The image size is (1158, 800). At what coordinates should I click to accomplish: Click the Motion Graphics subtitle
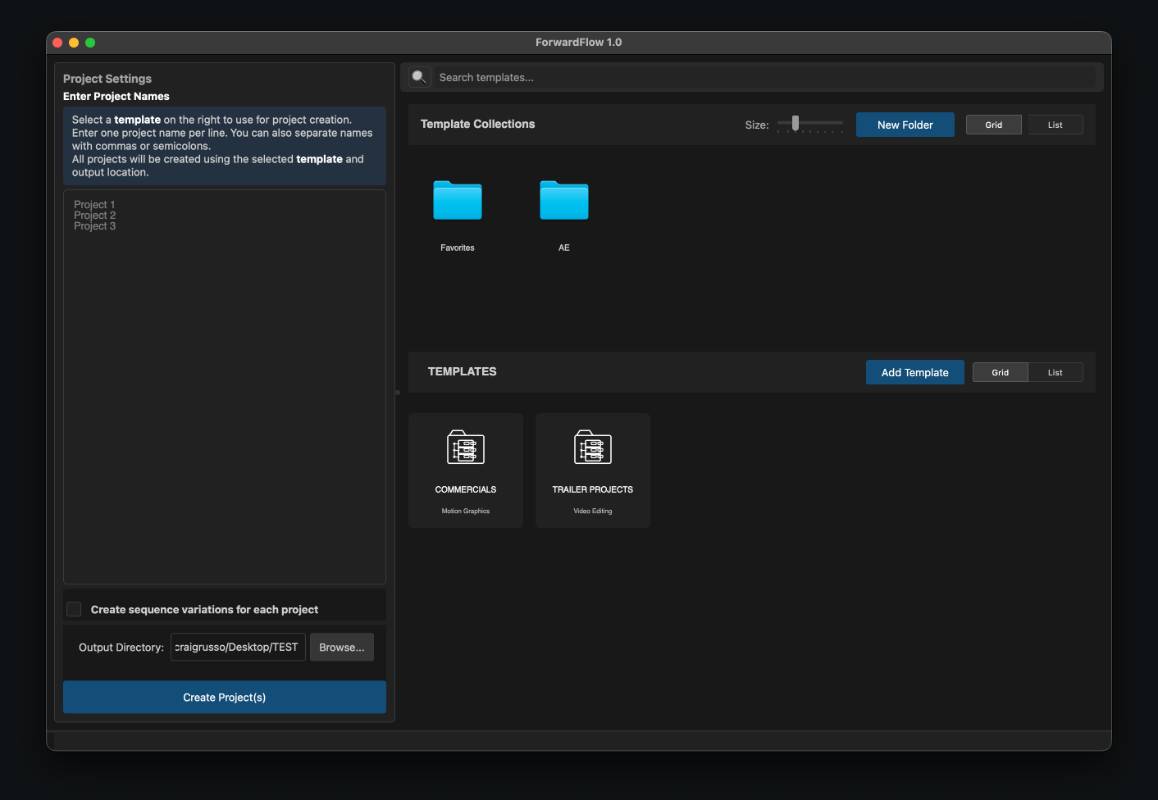[465, 511]
